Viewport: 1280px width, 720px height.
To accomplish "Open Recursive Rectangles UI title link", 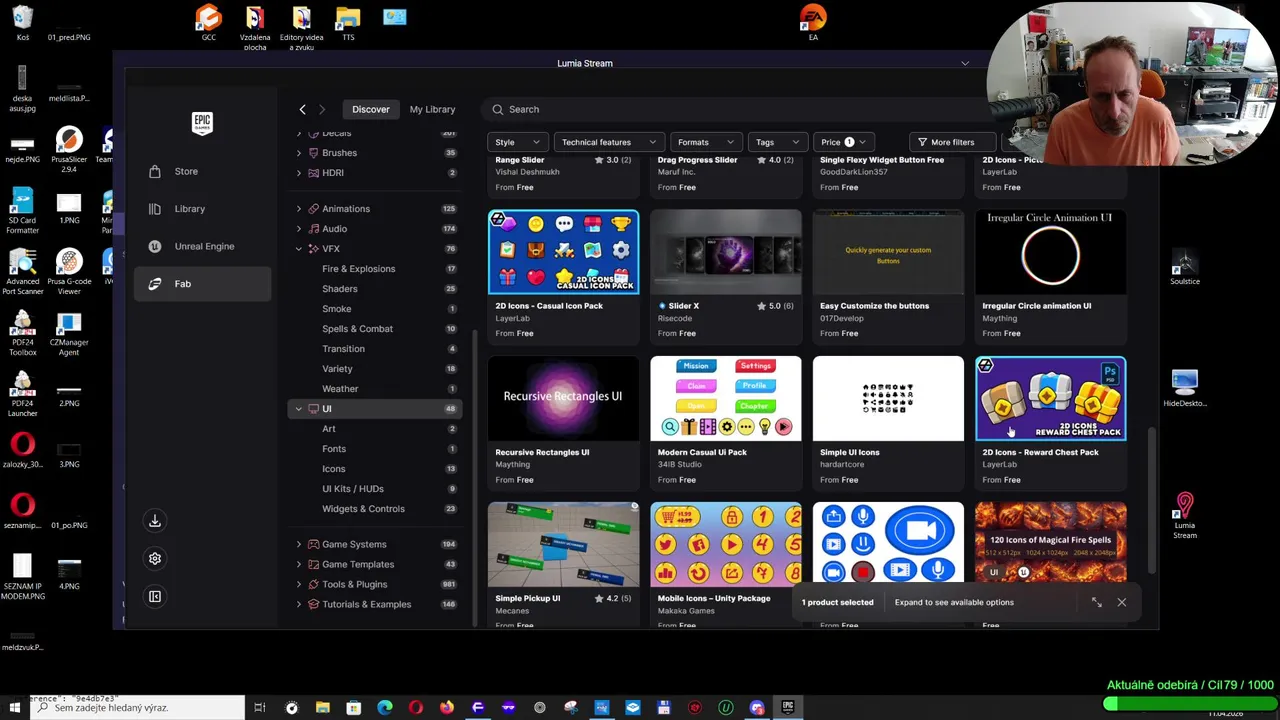I will 542,452.
